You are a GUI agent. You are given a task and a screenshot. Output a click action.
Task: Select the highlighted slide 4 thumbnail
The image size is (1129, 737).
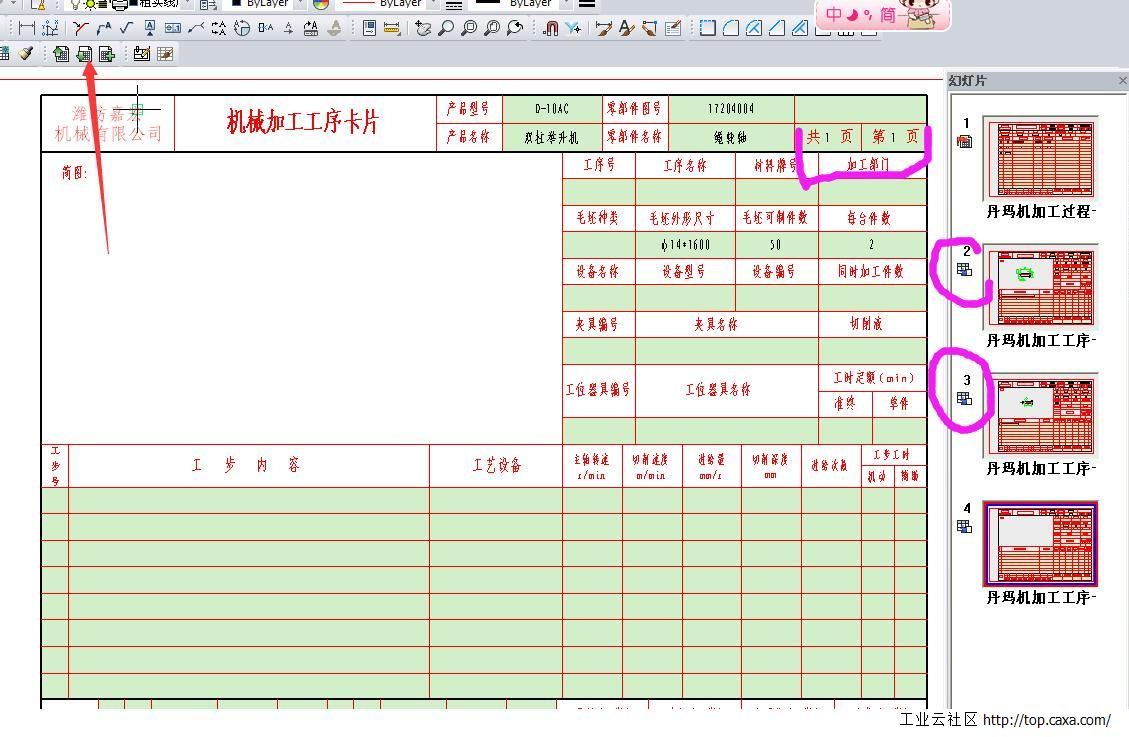(1041, 544)
